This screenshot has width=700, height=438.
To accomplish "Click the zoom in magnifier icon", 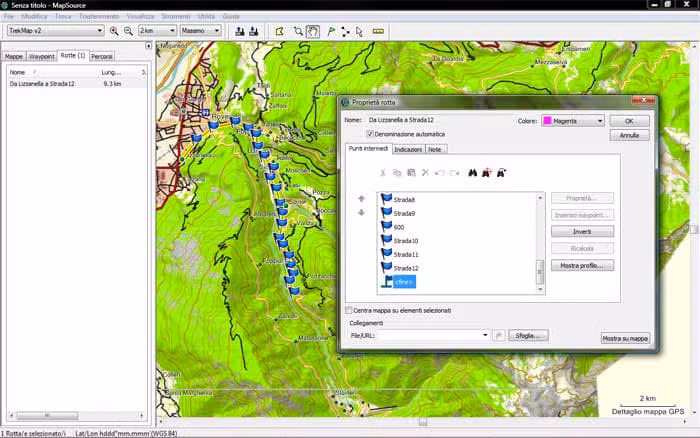I will point(114,31).
